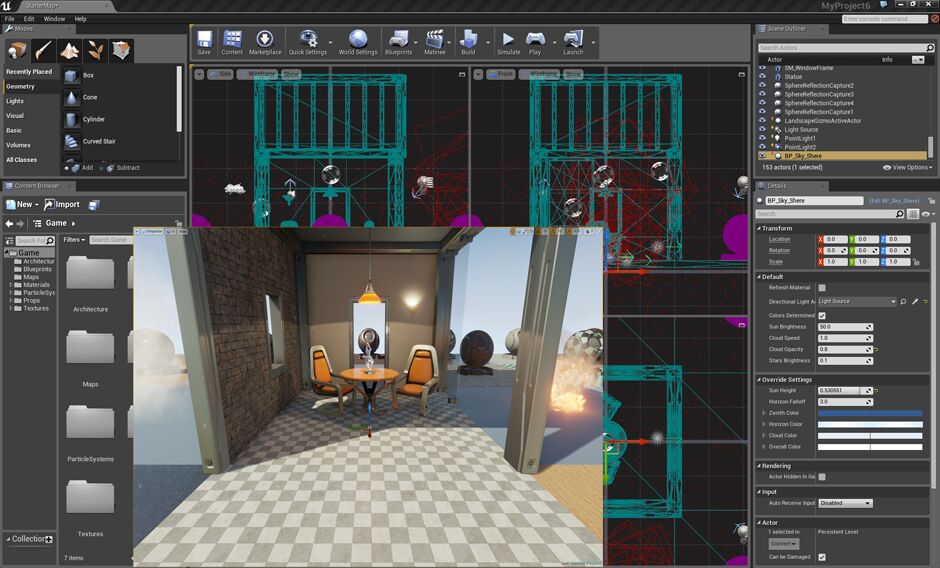Select the Foliage mode icon
Viewport: 940px width, 568px height.
(96, 50)
